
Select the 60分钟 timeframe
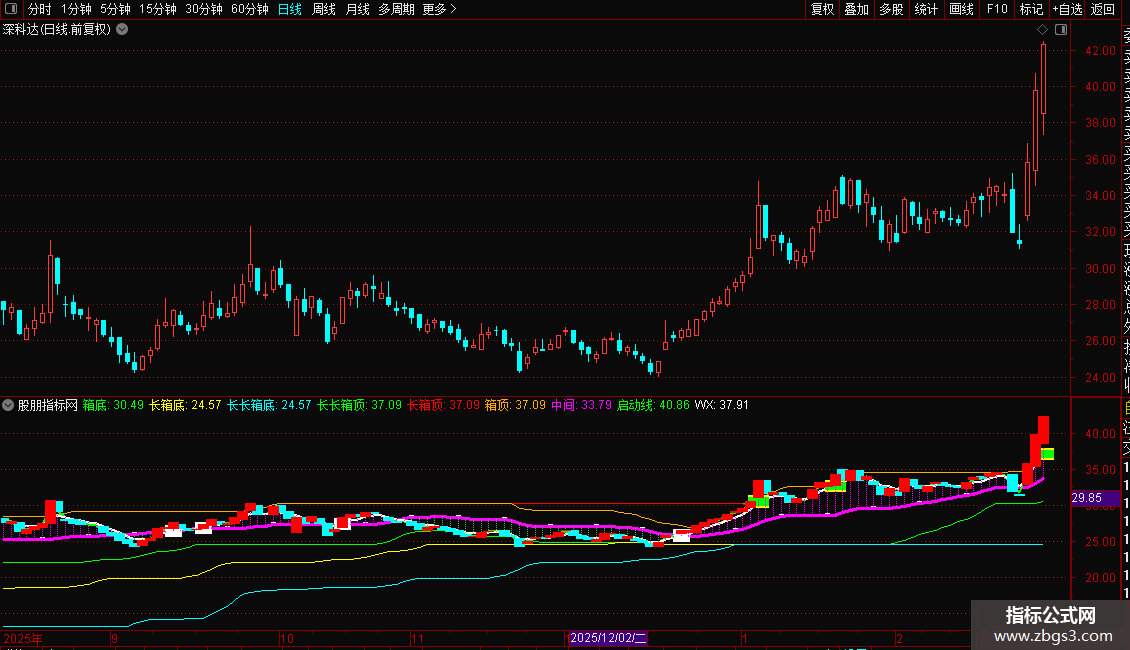pos(249,9)
